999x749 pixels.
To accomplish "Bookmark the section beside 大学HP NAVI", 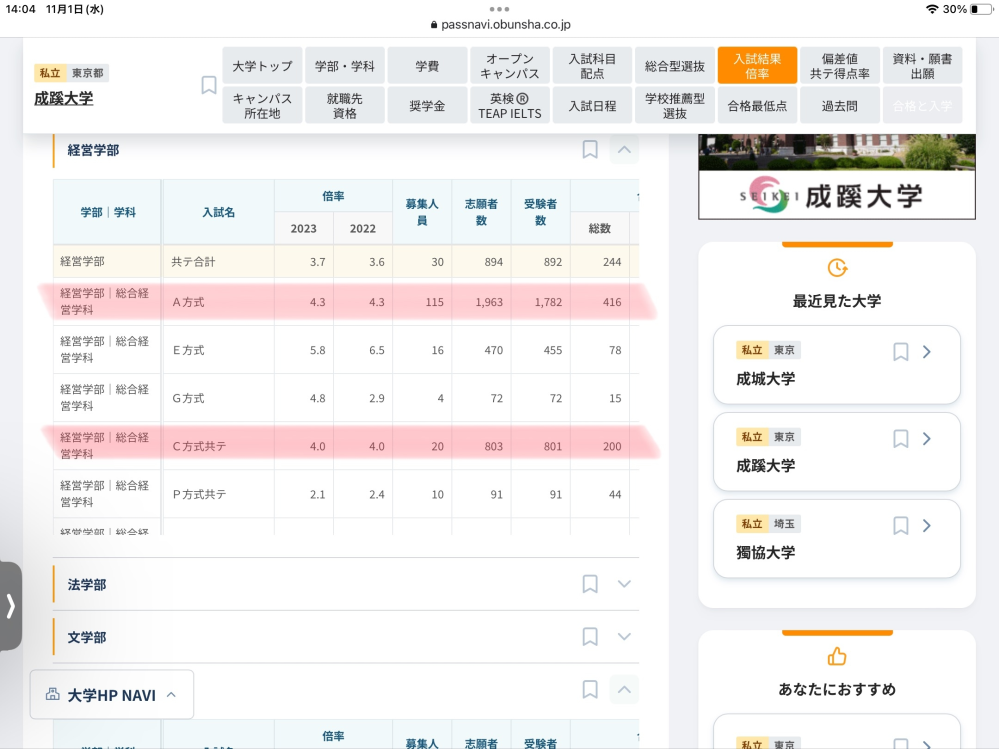I will (590, 689).
